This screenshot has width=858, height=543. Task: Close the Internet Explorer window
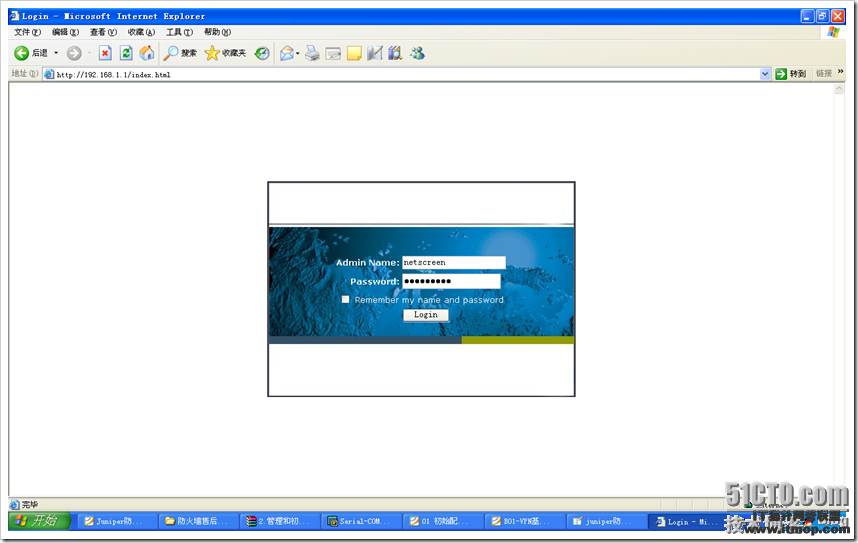coord(837,16)
